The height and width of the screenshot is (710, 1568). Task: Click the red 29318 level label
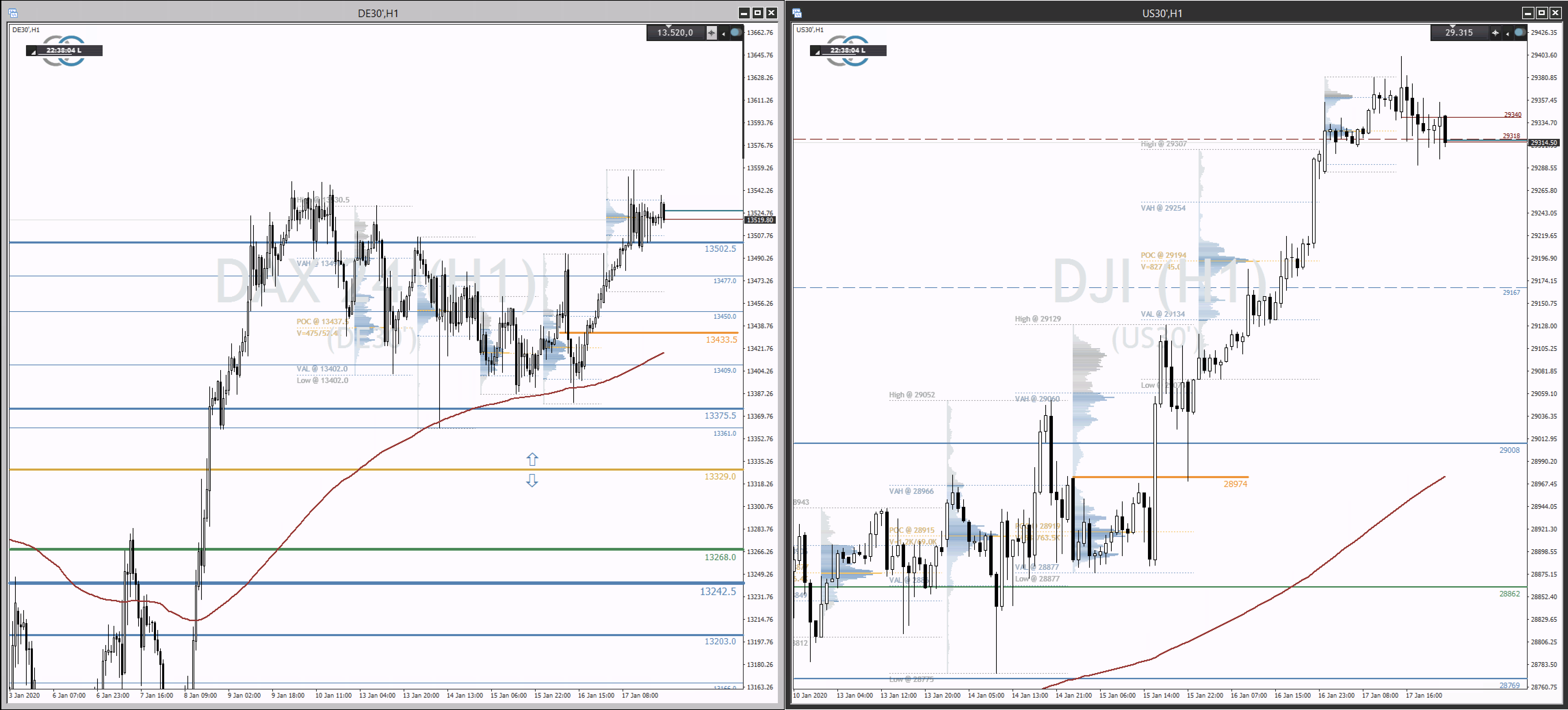tap(1511, 136)
